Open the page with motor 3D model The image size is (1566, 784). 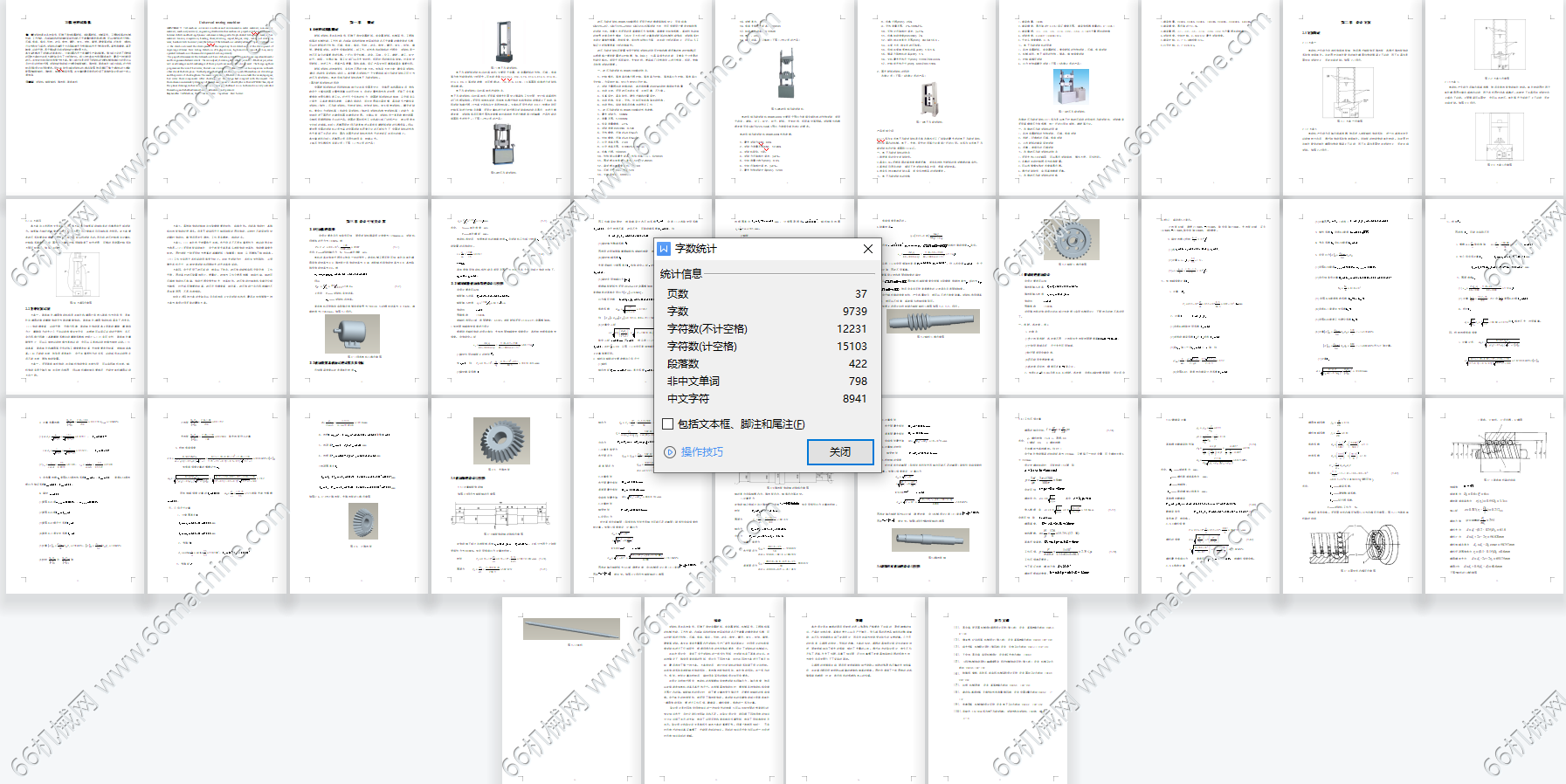[359, 297]
